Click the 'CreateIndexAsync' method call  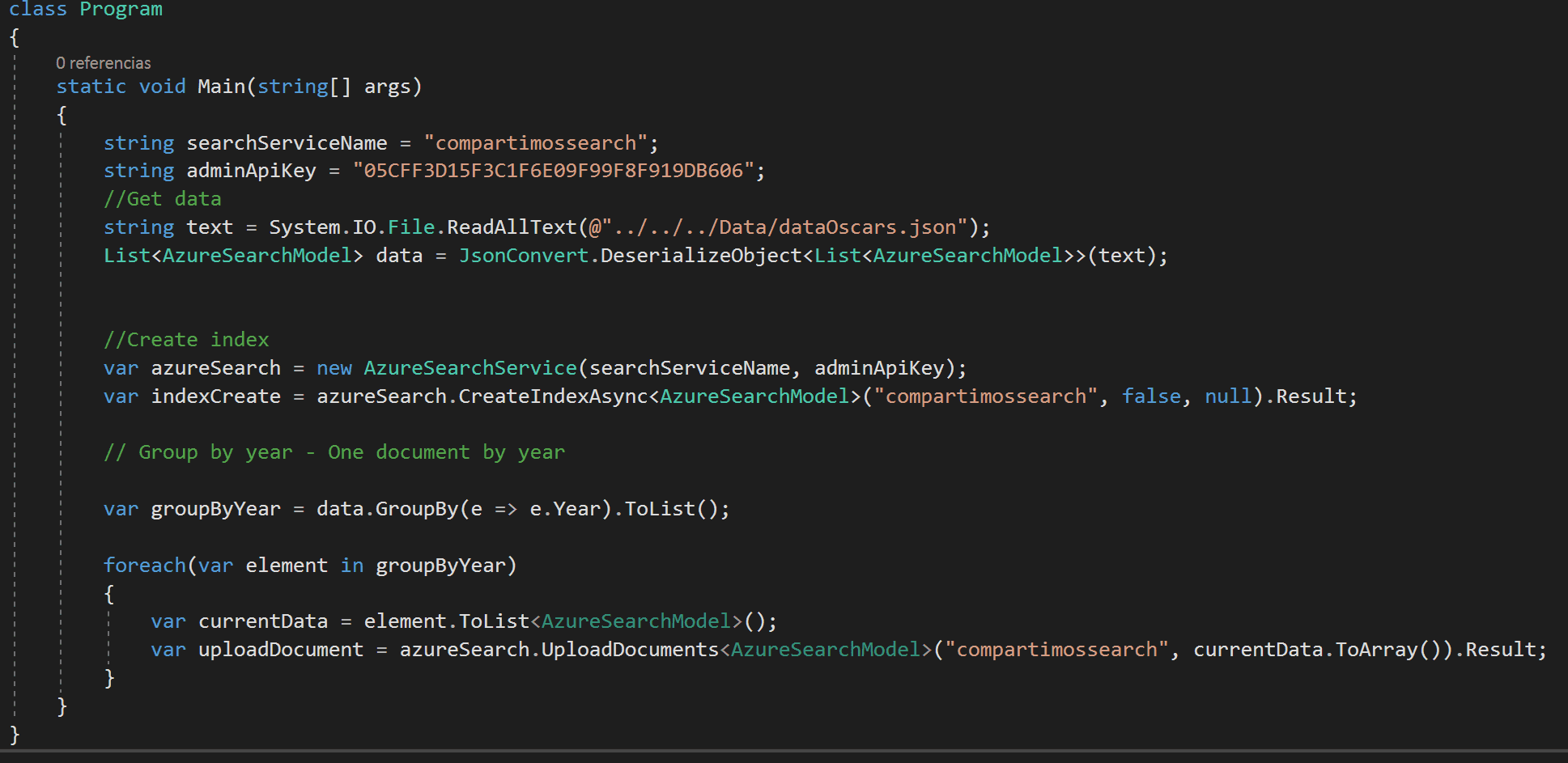553,396
